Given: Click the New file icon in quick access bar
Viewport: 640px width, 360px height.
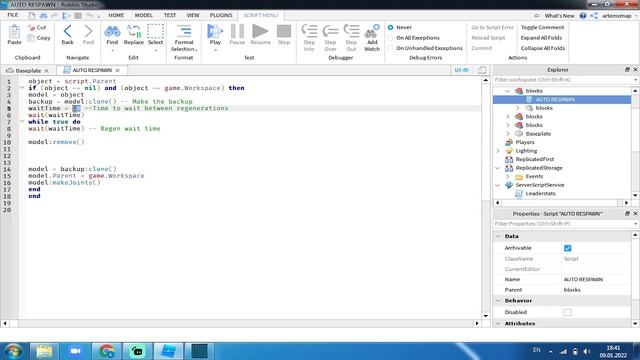Looking at the screenshot, I should [32, 16].
